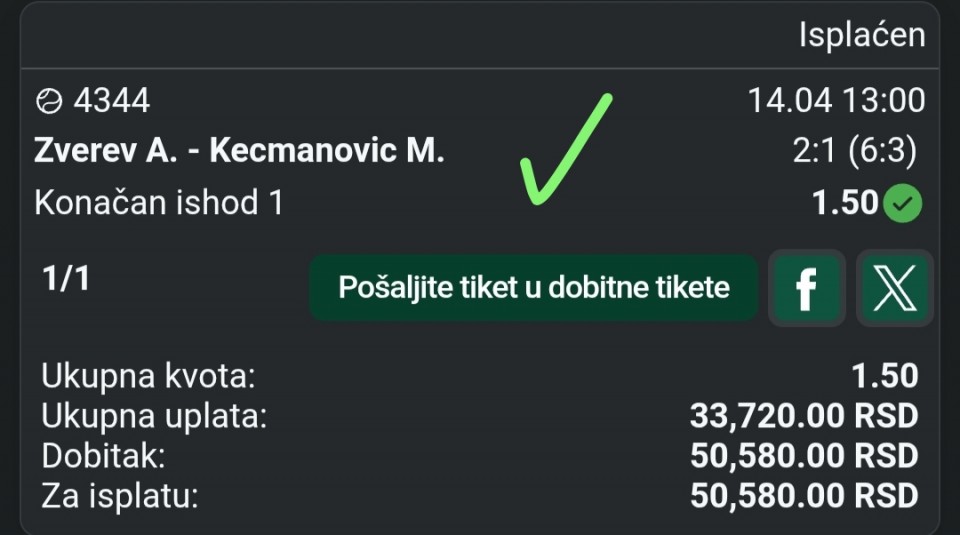Viewport: 960px width, 535px height.
Task: Share ticket on Facebook
Action: 805,288
